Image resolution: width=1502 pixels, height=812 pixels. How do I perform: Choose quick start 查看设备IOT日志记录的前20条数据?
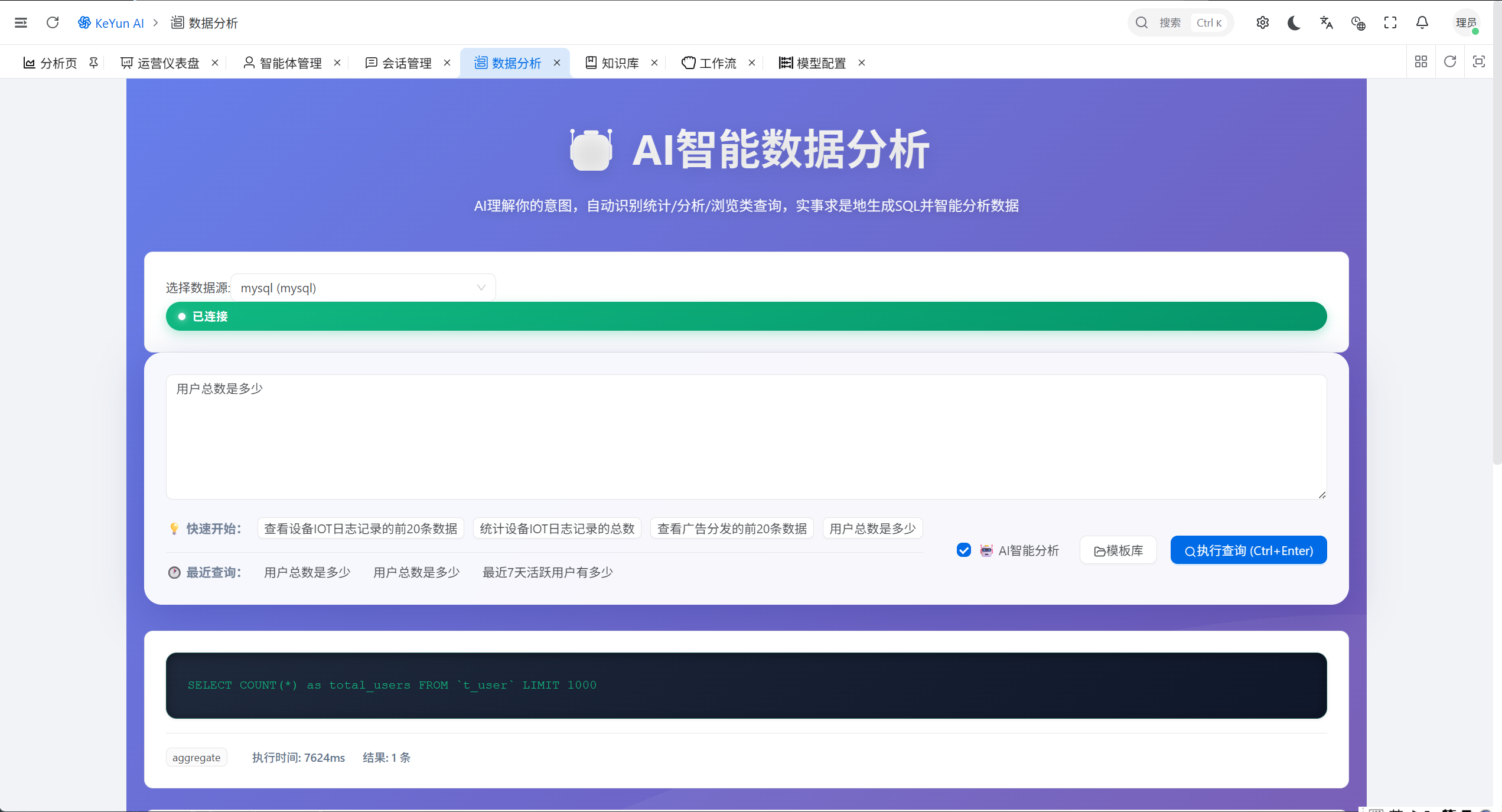coord(360,529)
